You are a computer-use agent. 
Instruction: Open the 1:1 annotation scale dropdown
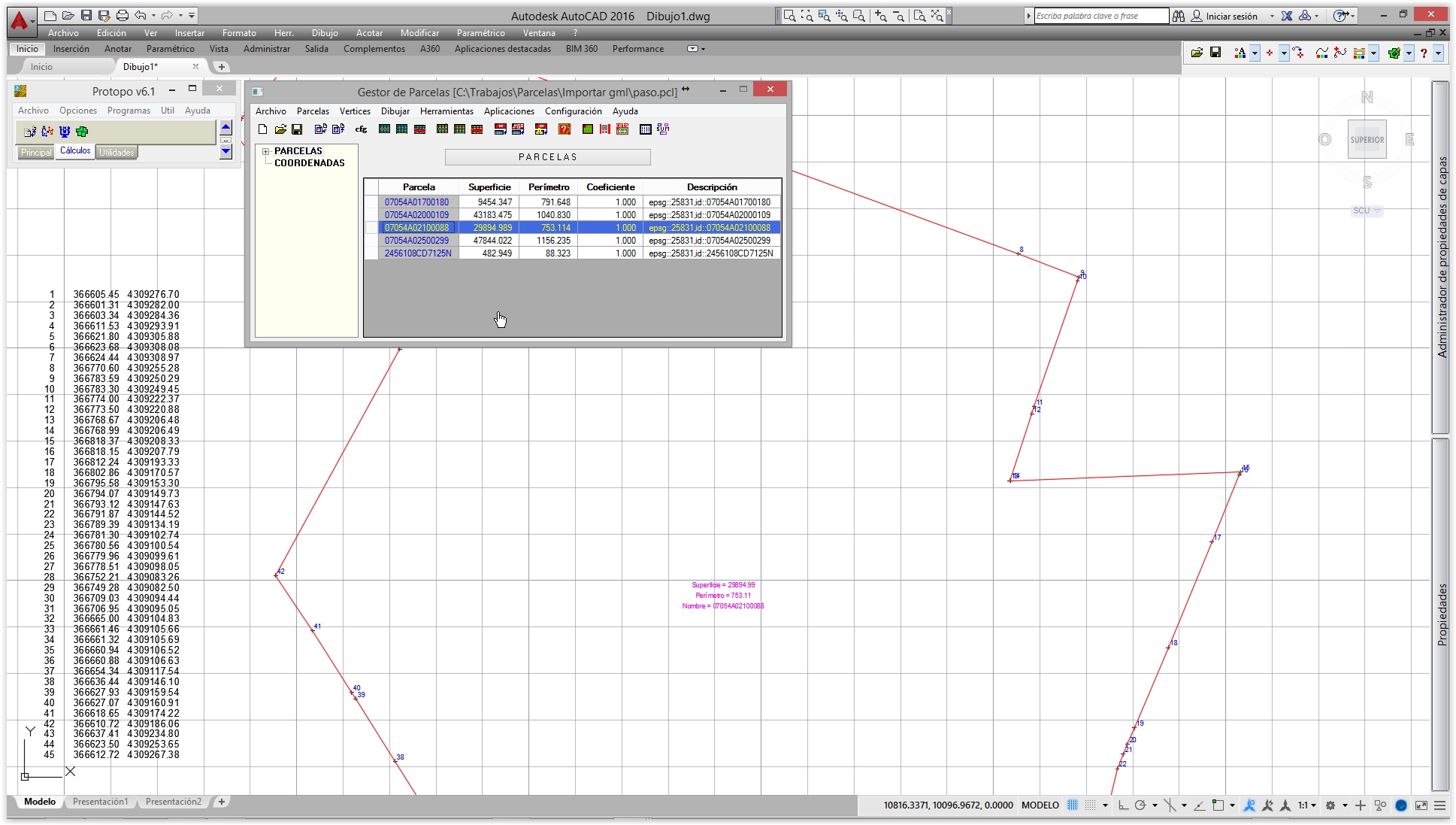point(1307,805)
